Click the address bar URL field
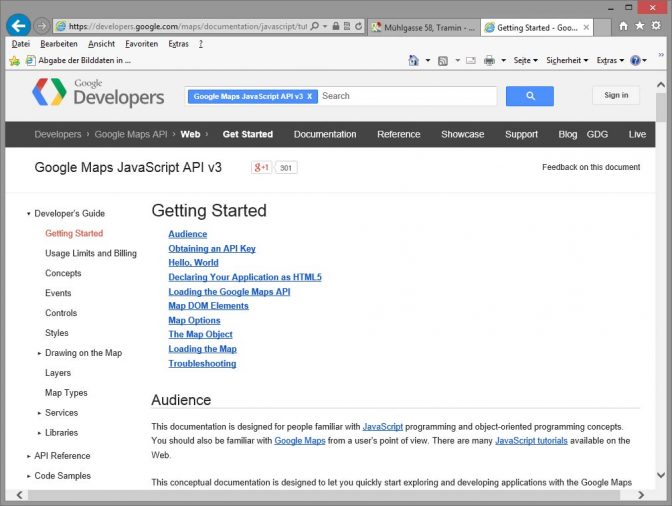Image resolution: width=672 pixels, height=506 pixels. point(187,26)
